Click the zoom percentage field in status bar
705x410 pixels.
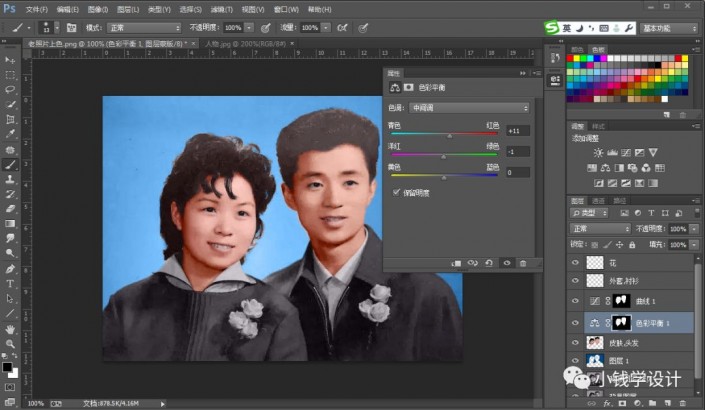click(36, 404)
